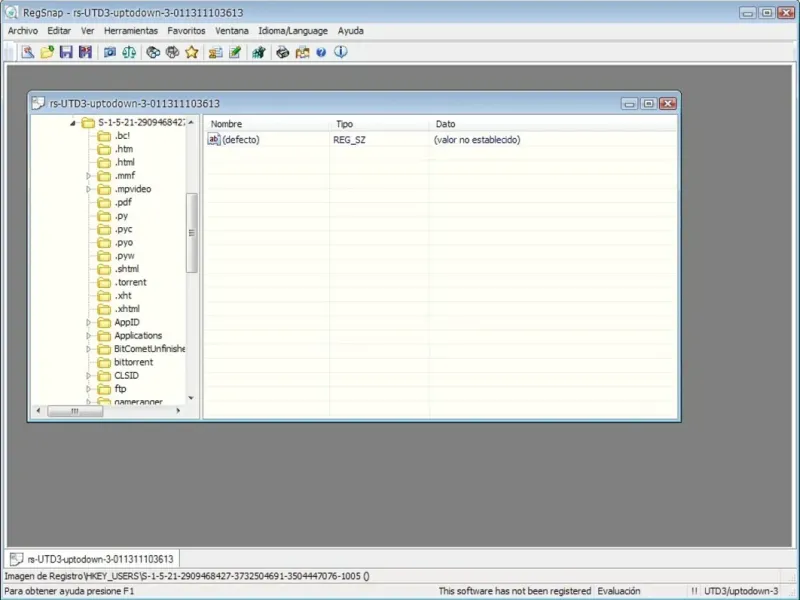Click tree horizontal scrollbar left arrow

(38, 411)
